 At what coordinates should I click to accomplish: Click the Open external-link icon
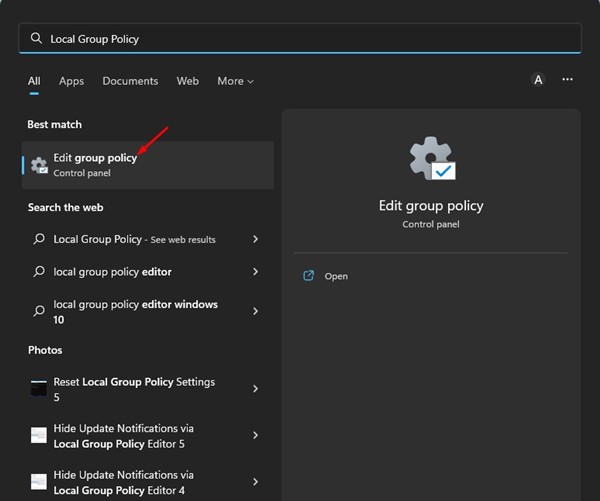point(309,276)
